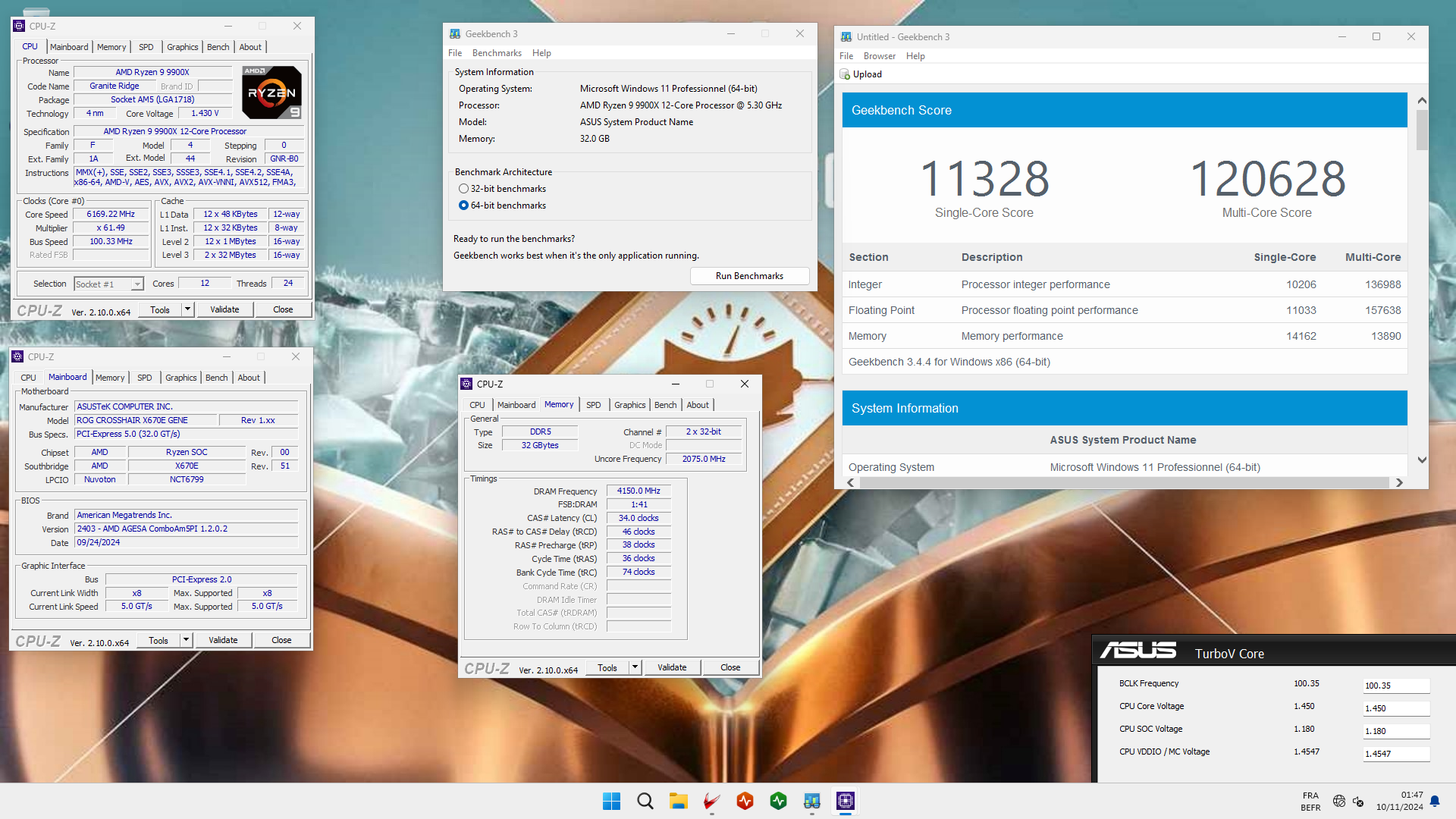This screenshot has width=1456, height=819.
Task: Click the BCLK Frequency input field in TurboV
Action: point(1396,686)
